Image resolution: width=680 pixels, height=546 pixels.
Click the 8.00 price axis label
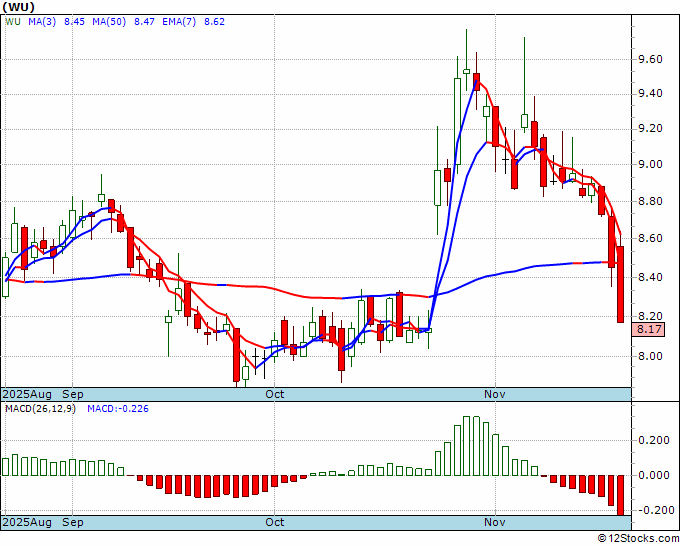click(650, 356)
